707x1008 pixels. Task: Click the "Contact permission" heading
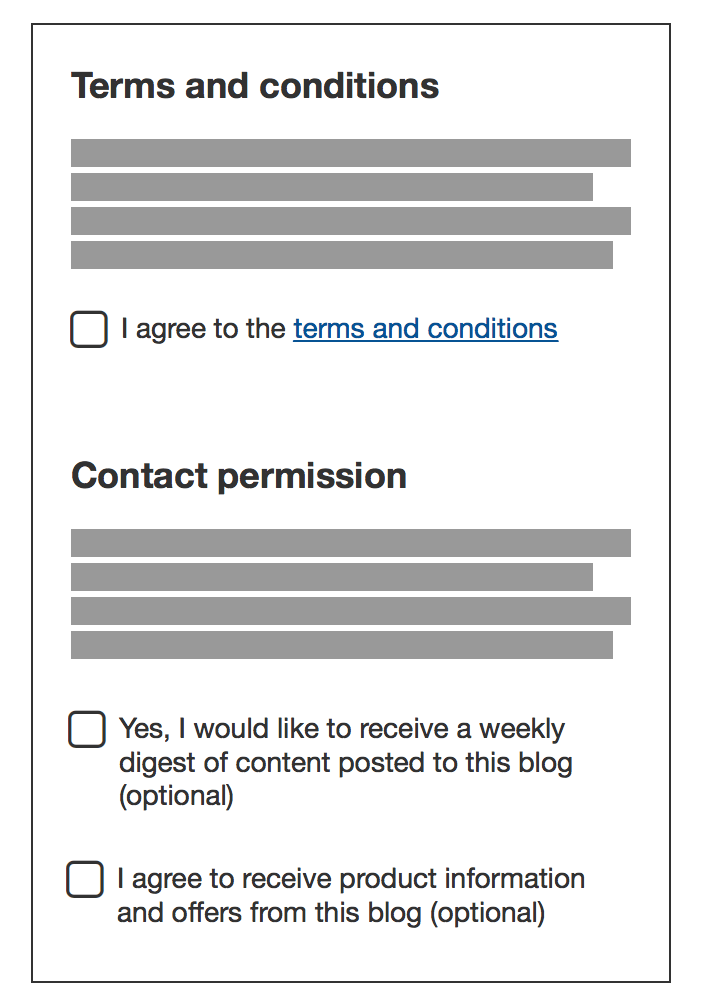pyautogui.click(x=239, y=476)
